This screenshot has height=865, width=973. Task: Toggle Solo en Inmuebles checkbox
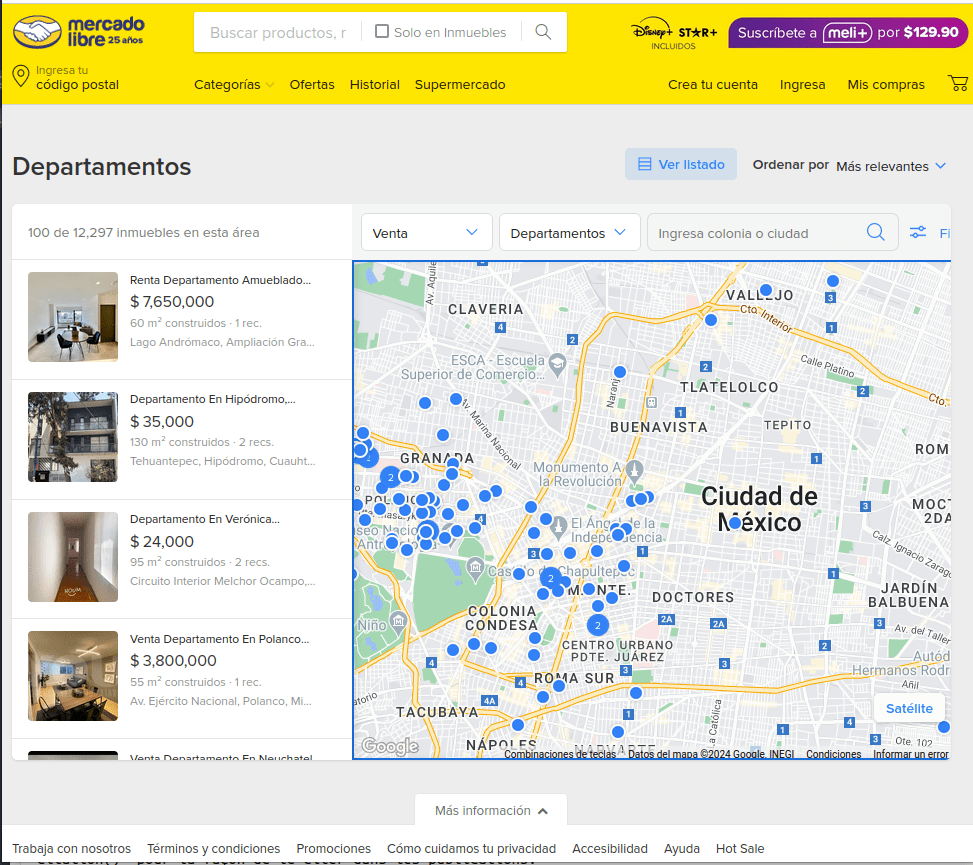click(x=382, y=31)
